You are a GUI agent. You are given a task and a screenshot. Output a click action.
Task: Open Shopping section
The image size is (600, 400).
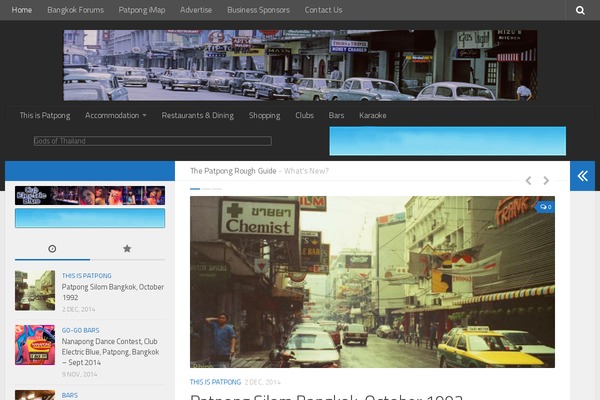click(264, 115)
